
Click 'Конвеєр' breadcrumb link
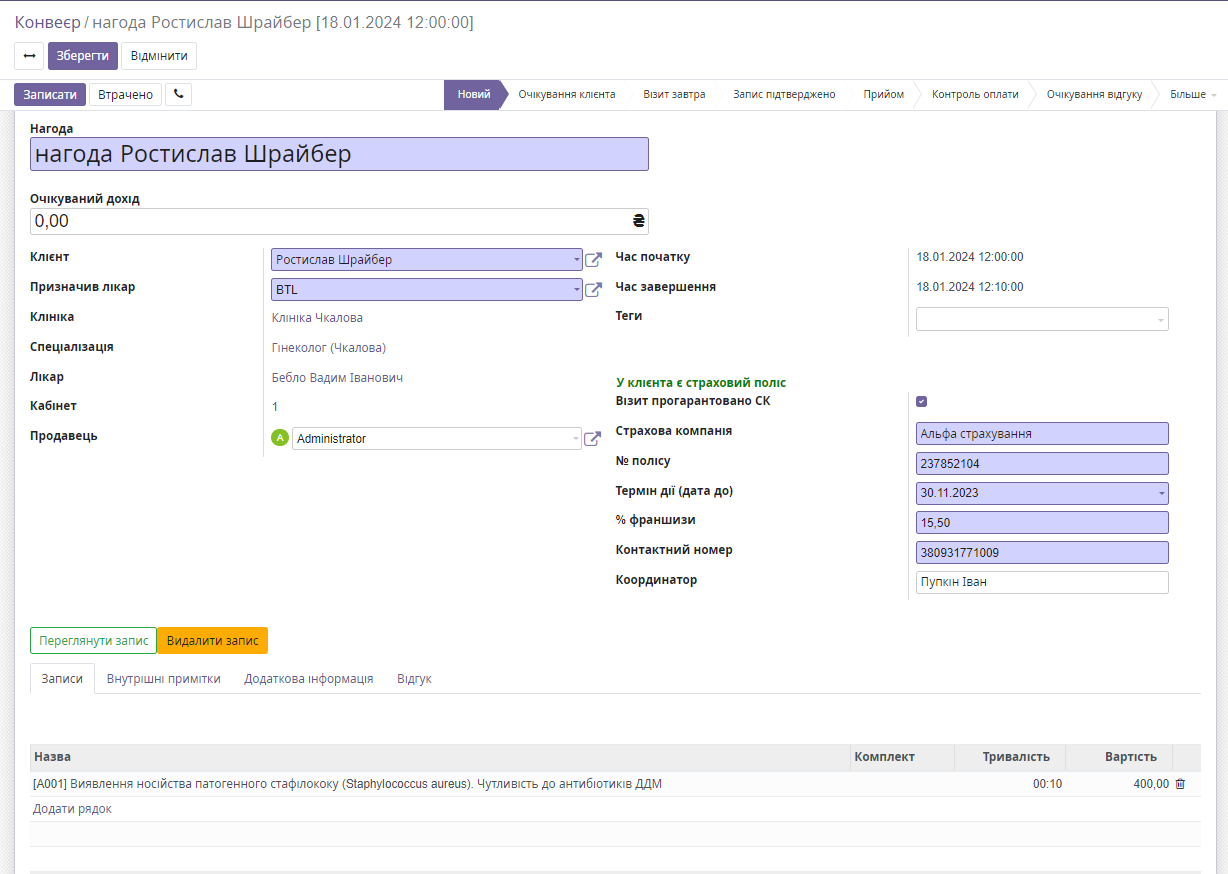(46, 22)
